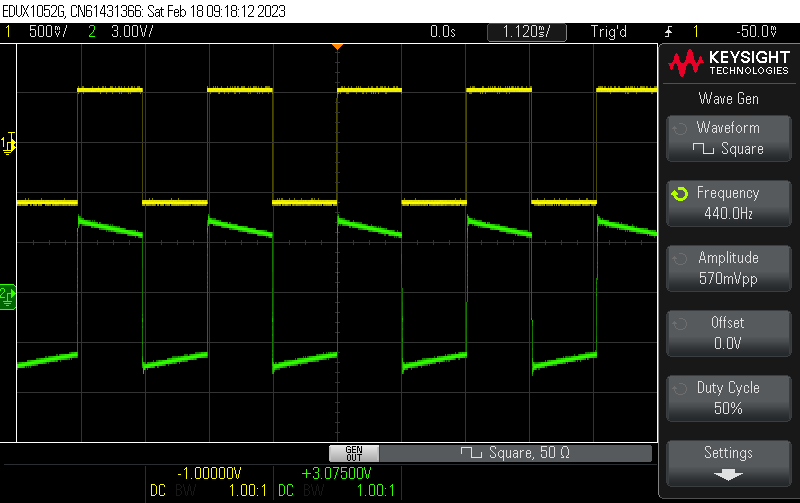Select the Amplitude 570mVpp softkey
Viewport: 800px width, 503px height.
[x=729, y=268]
